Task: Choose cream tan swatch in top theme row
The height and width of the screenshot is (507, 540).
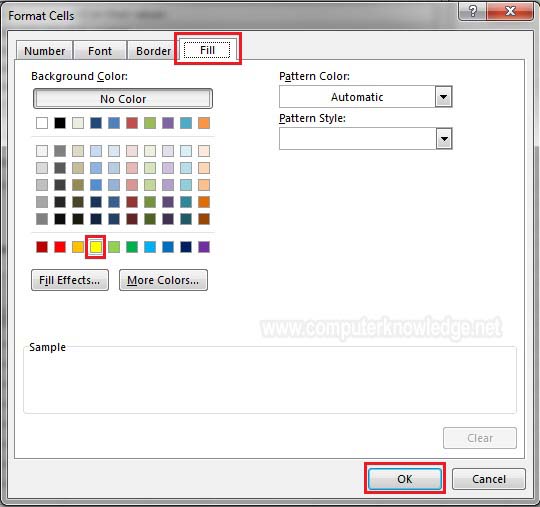Action: pos(78,123)
